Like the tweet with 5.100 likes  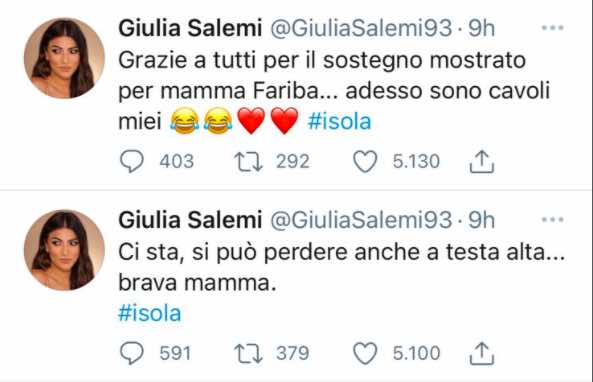point(365,353)
